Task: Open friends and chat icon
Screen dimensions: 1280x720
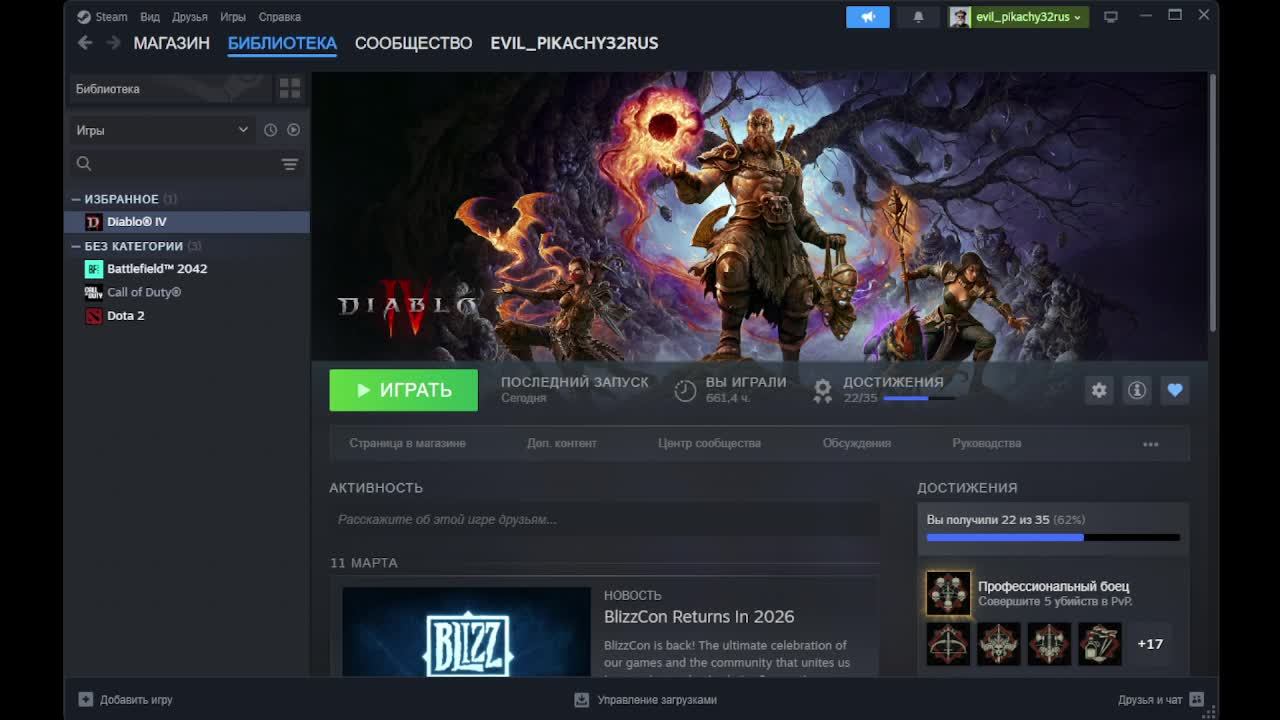Action: click(x=1196, y=700)
